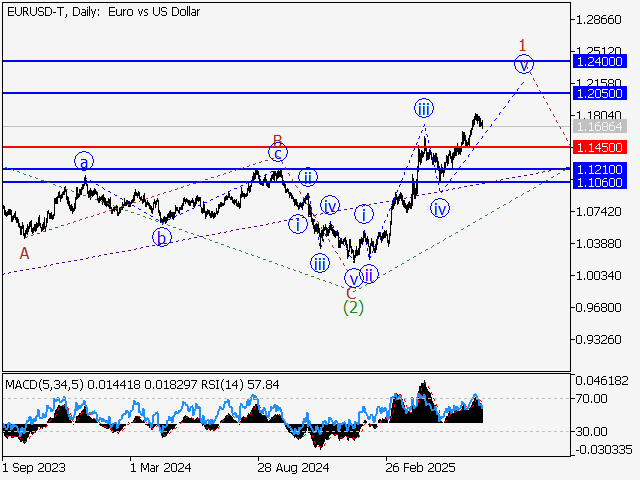This screenshot has width=640, height=480.
Task: Select the green (2) wave label
Action: tap(353, 307)
